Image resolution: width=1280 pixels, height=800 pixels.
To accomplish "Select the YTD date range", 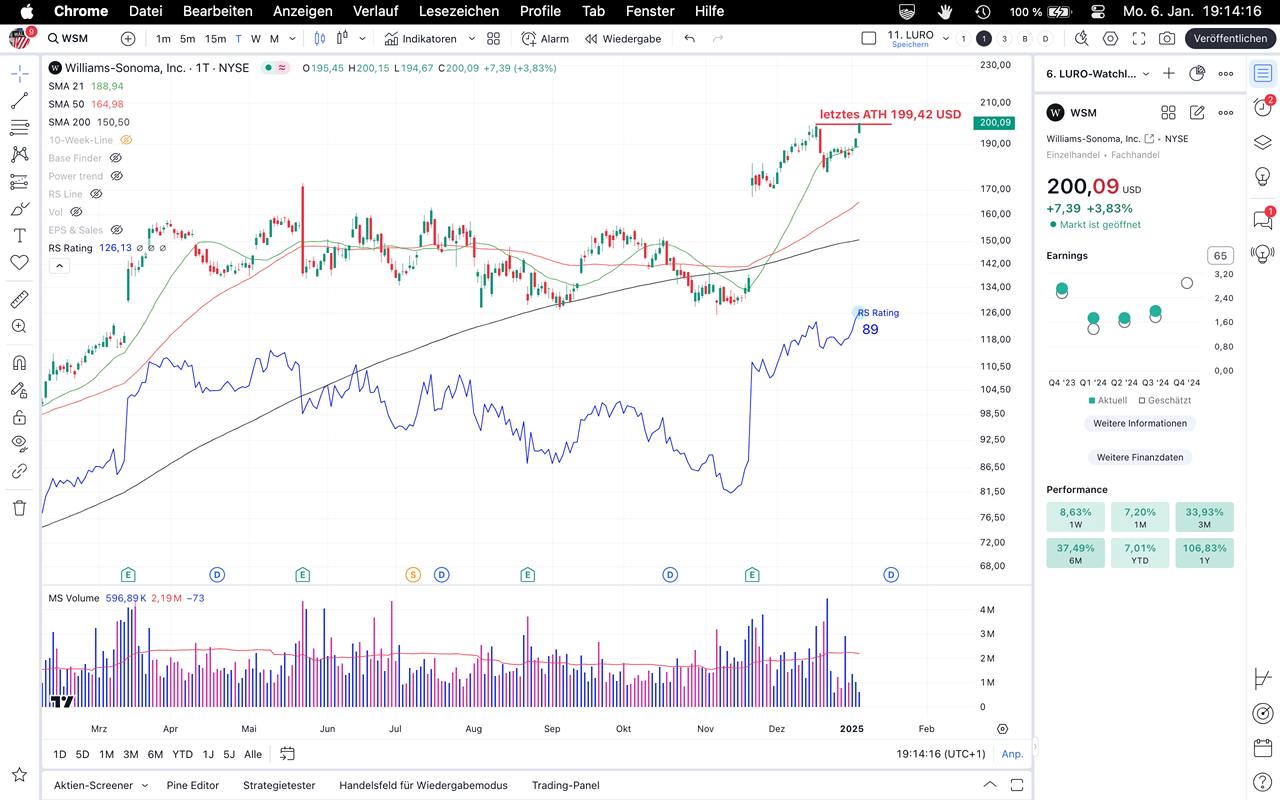I will coord(182,754).
